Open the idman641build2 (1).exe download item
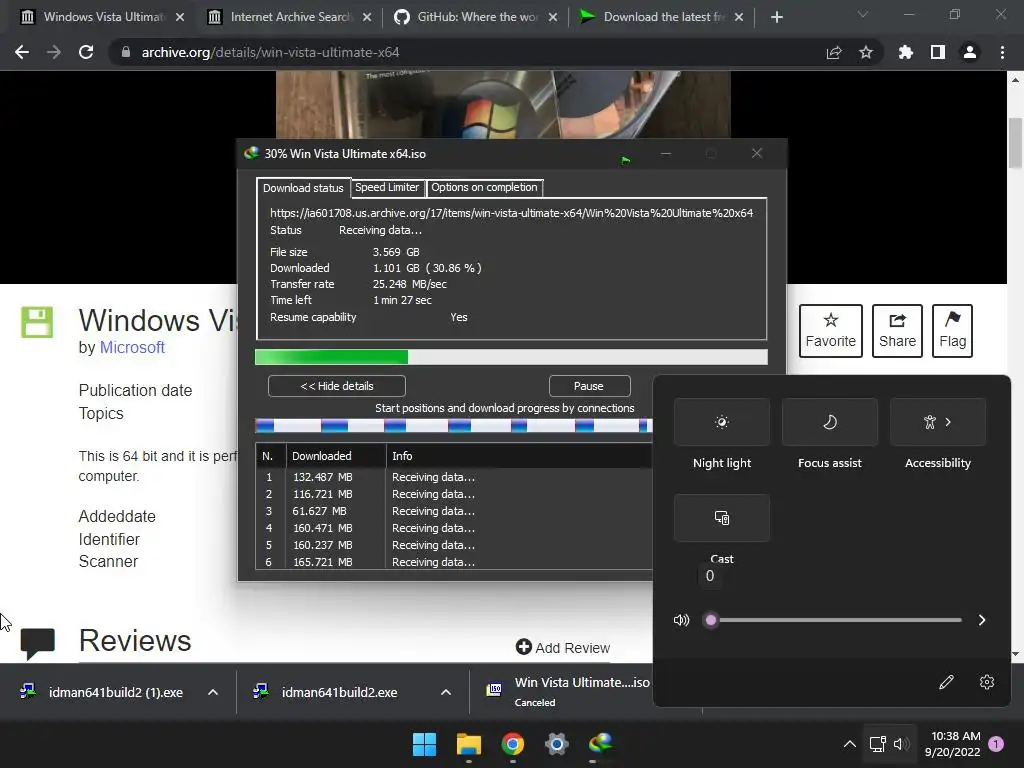 click(x=103, y=692)
